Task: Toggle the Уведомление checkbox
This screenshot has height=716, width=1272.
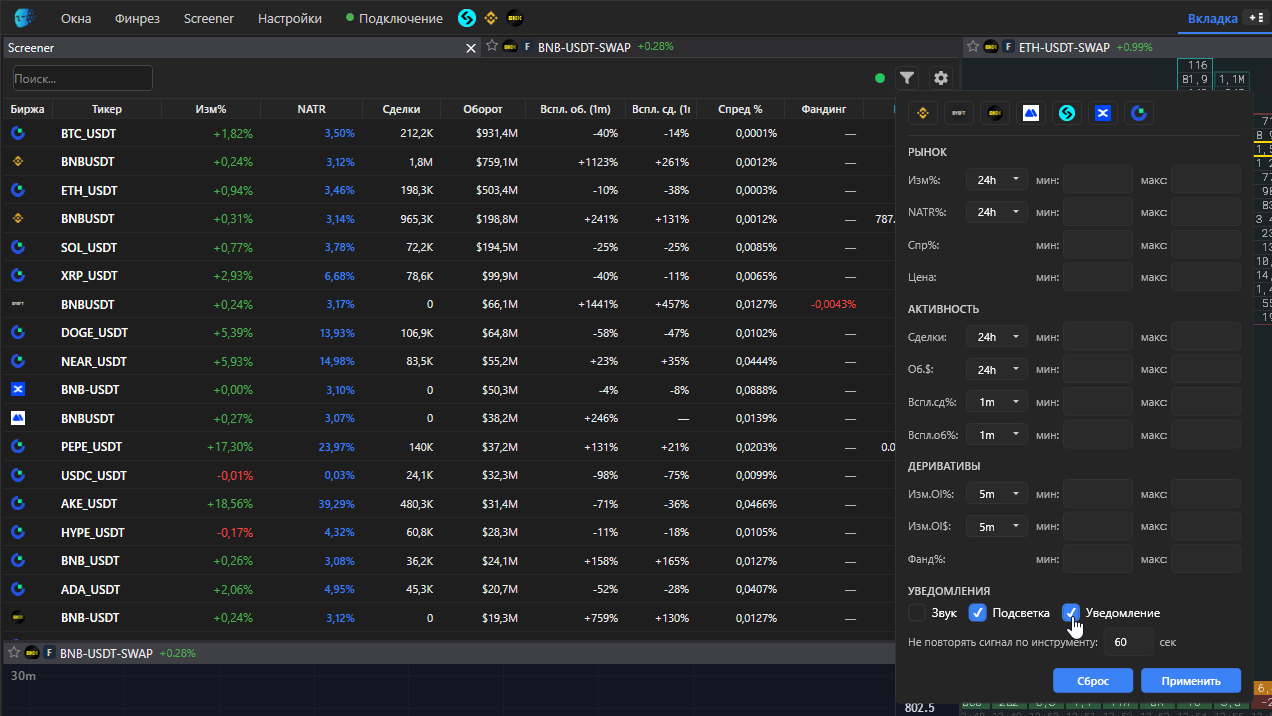Action: pos(1071,612)
